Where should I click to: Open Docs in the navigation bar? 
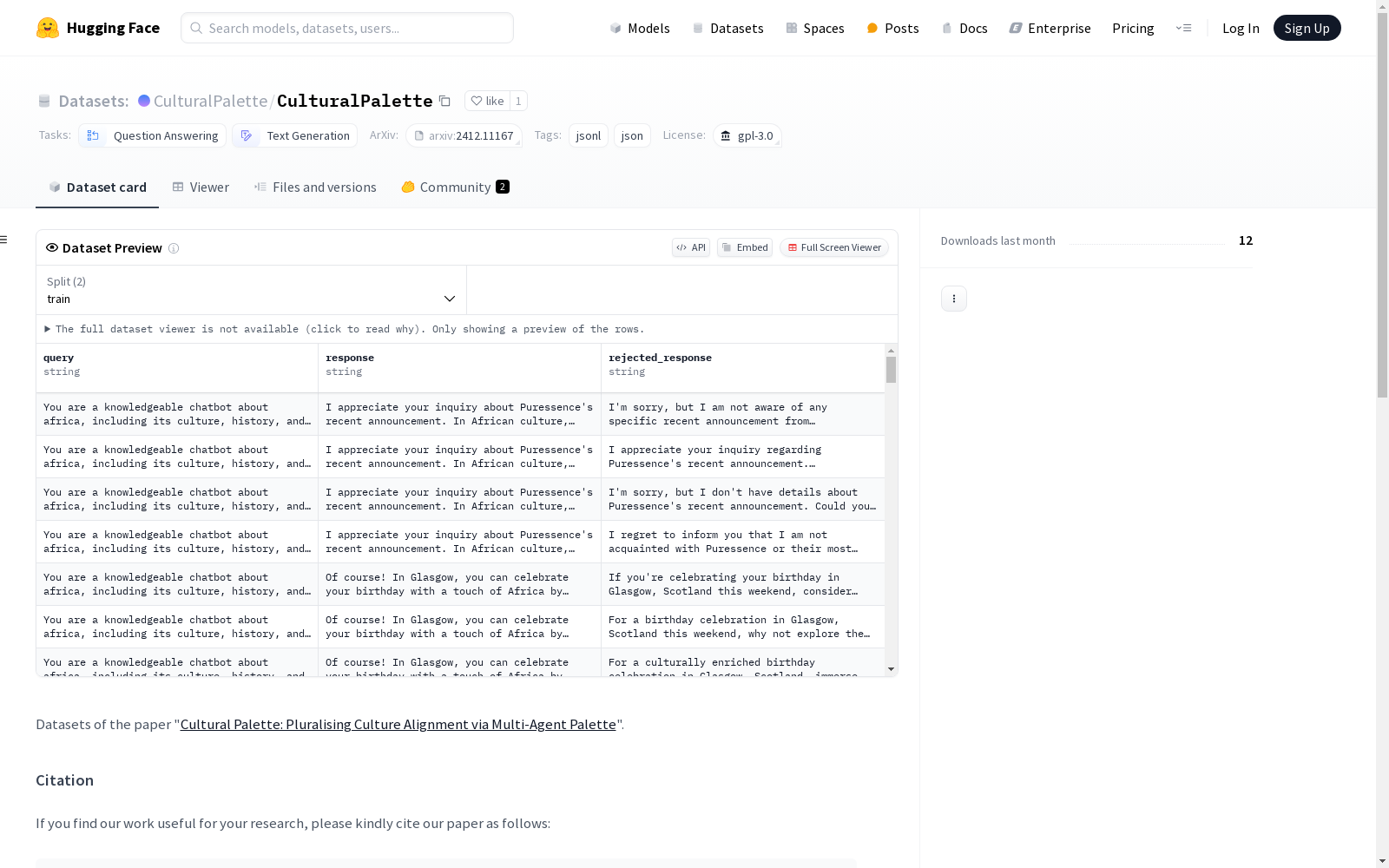pos(964,29)
